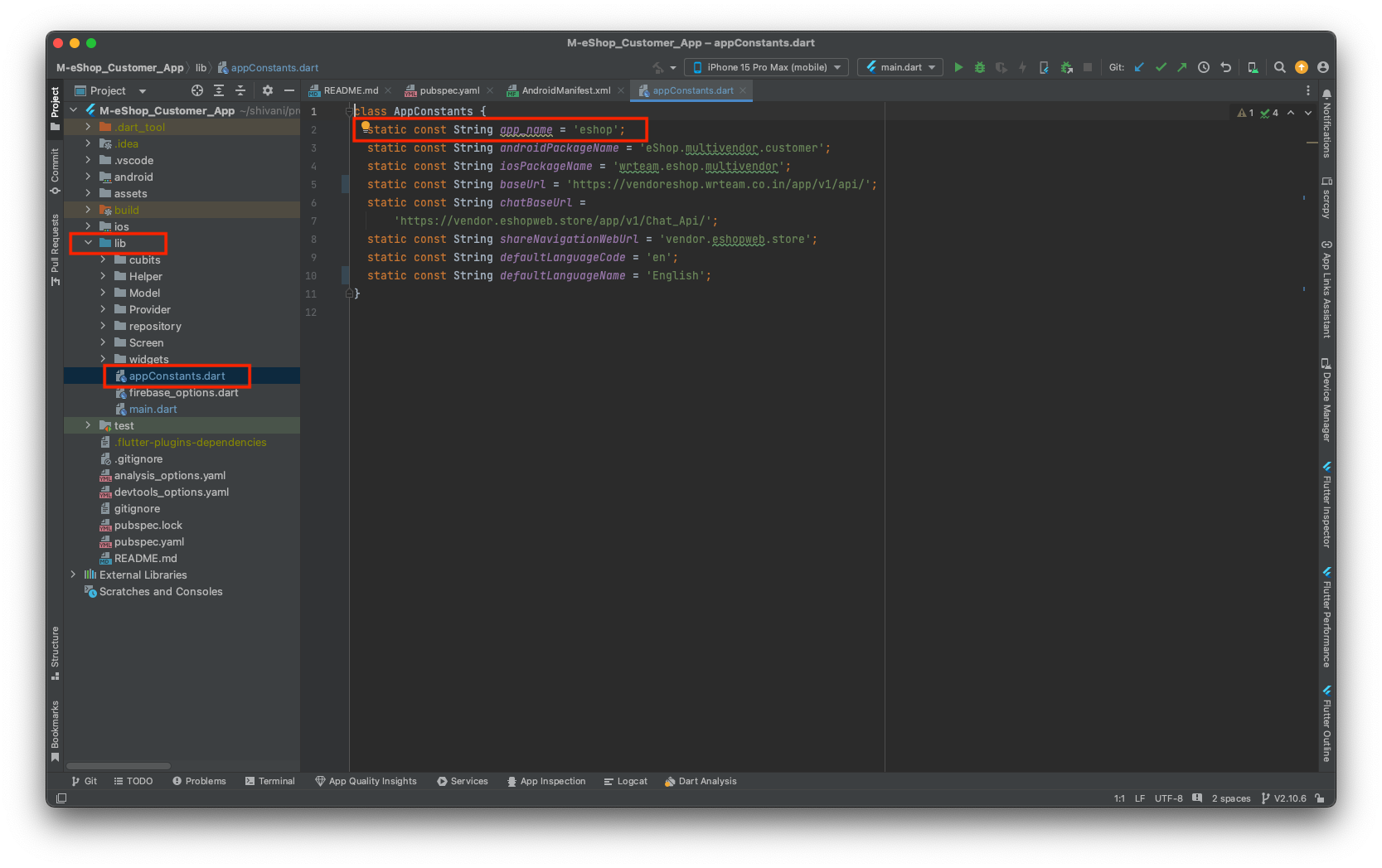Open the Project view mode dropdown
1382x868 pixels.
click(x=110, y=90)
